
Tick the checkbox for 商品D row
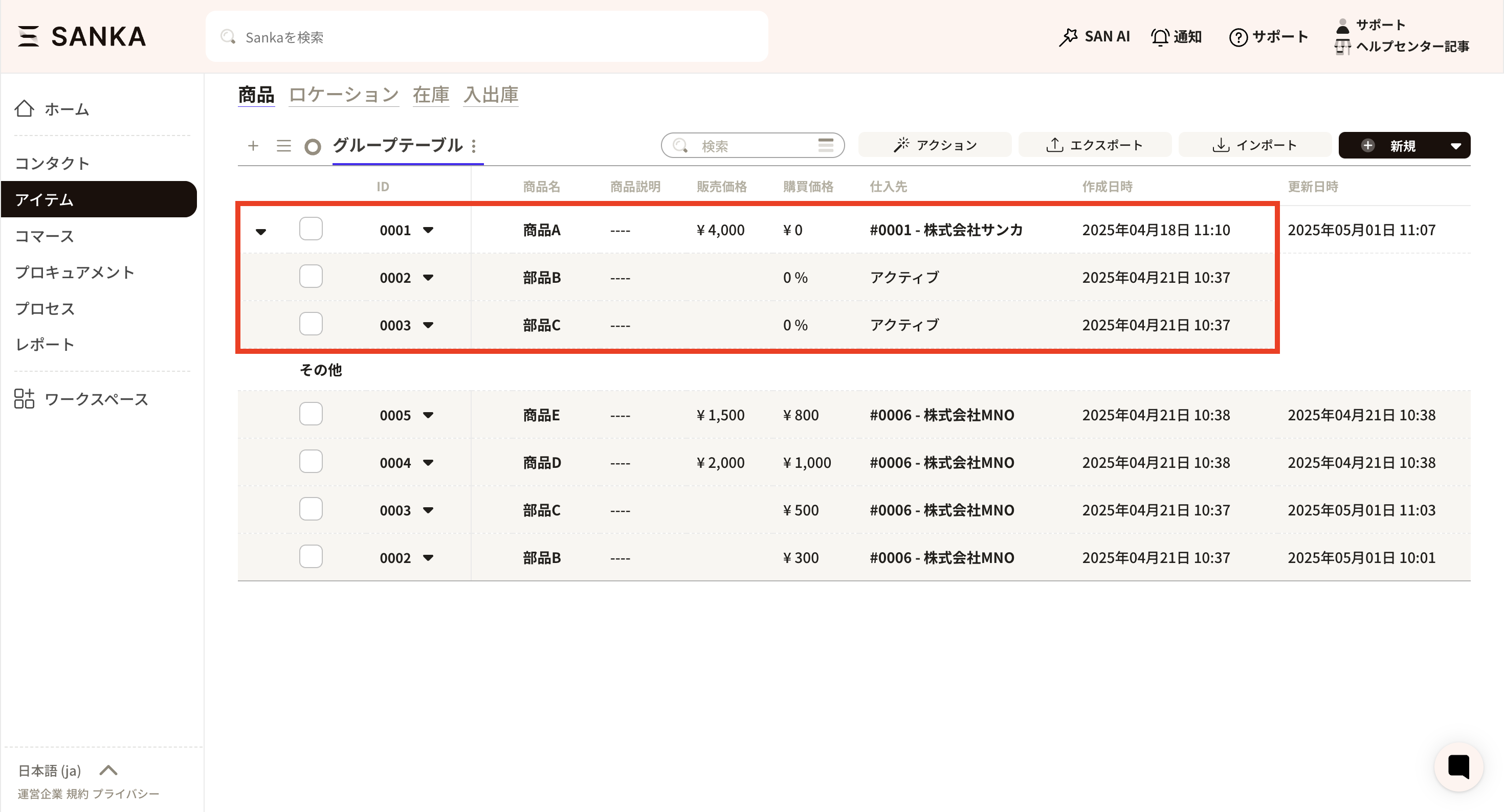point(311,462)
